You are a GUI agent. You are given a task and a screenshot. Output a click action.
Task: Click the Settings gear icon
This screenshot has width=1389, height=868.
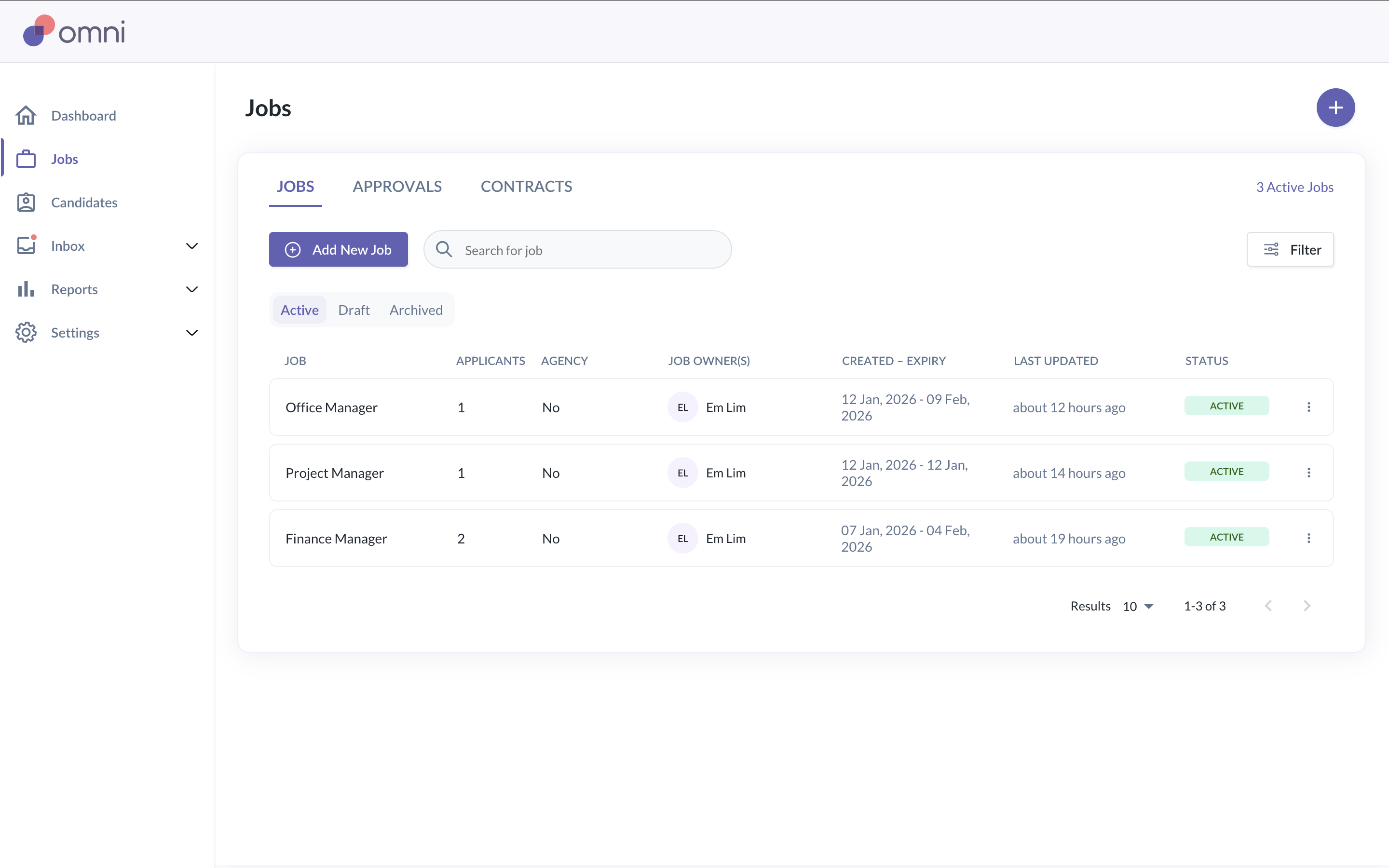26,332
